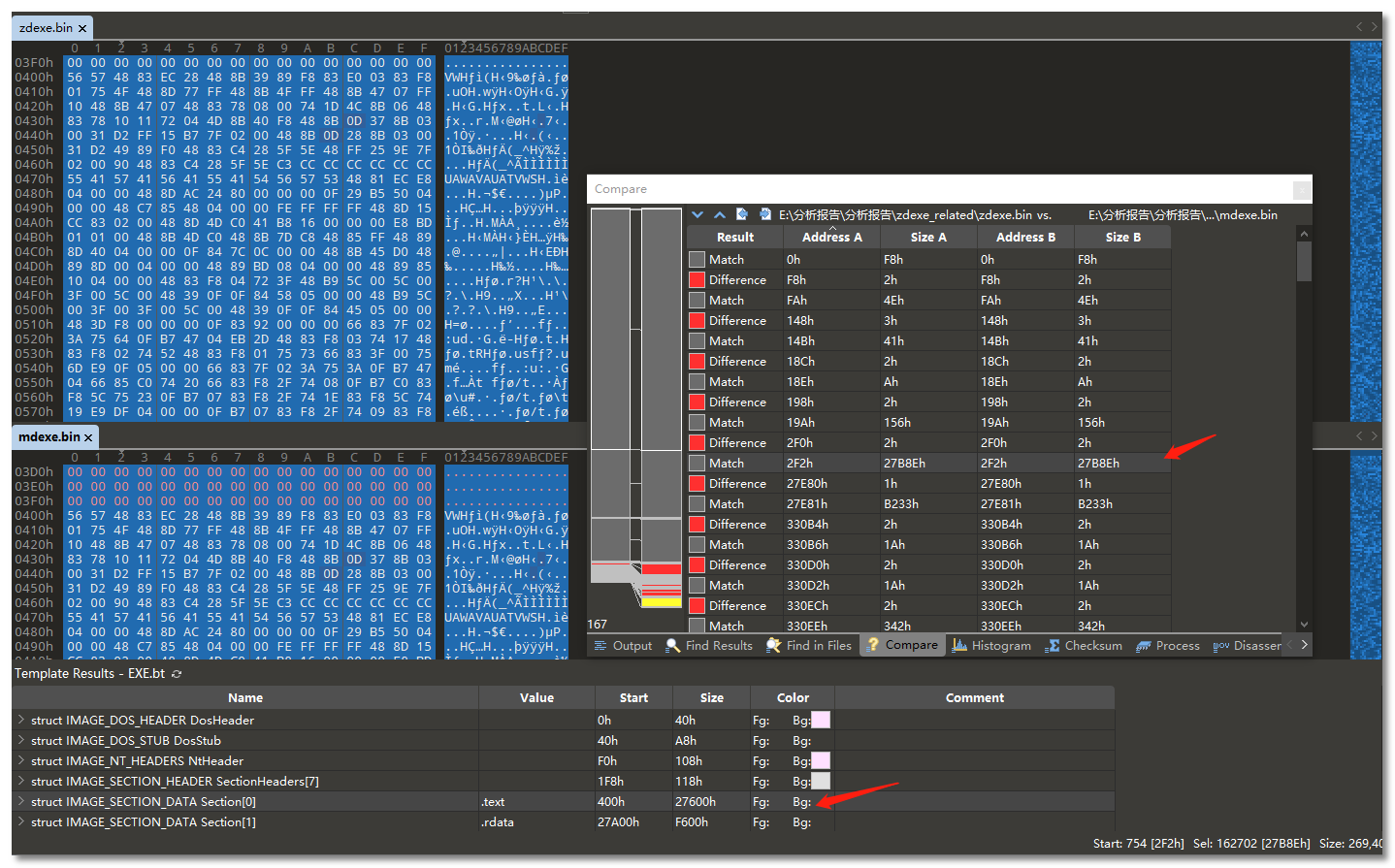Click the Size B column header
The width and height of the screenshot is (1395, 868).
1122,238
